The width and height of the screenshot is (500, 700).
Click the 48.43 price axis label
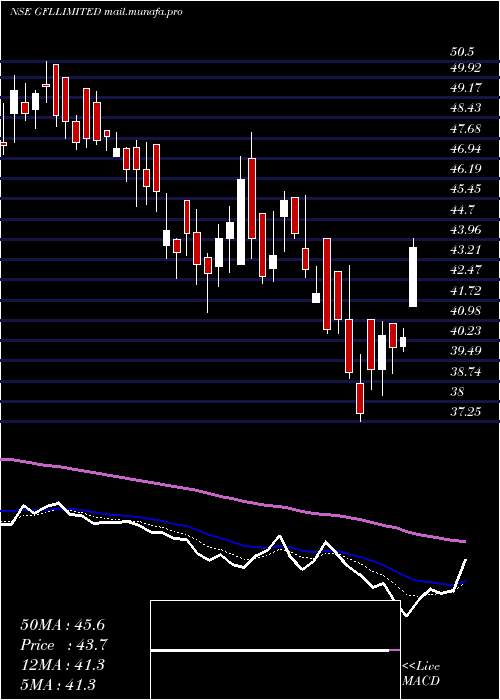click(x=466, y=108)
